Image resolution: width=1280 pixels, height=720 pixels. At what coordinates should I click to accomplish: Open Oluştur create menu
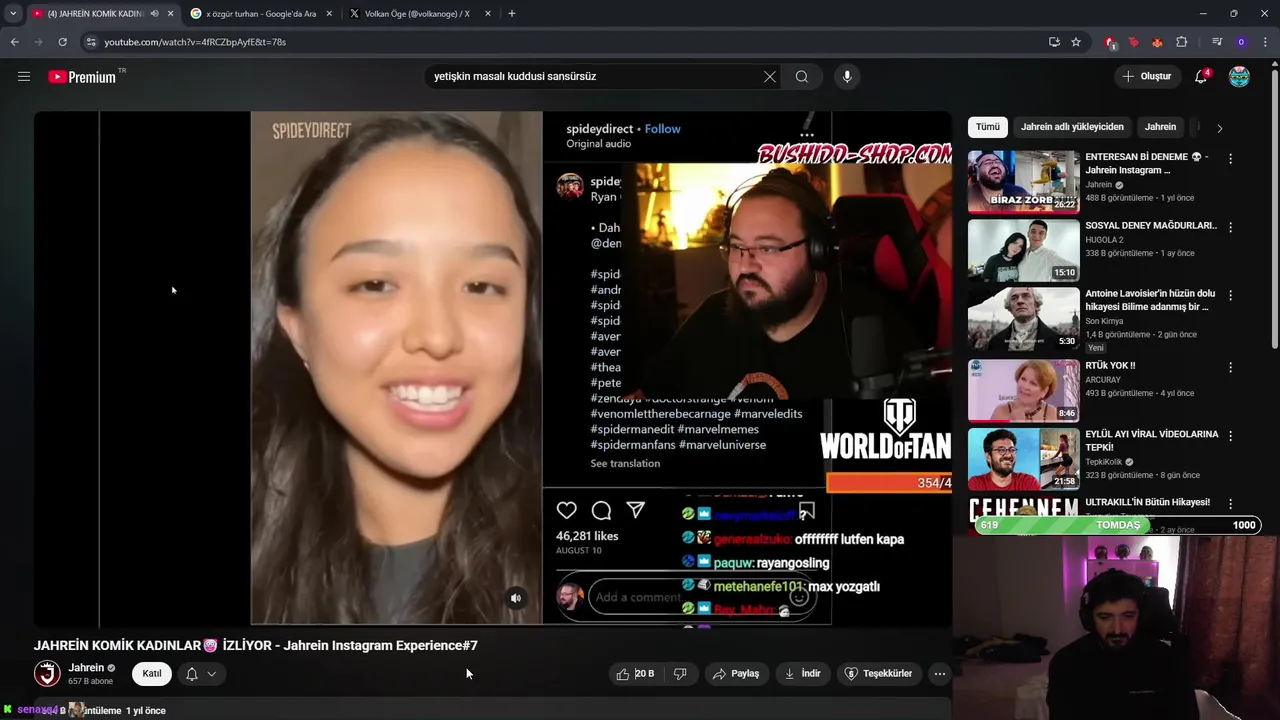(1146, 77)
